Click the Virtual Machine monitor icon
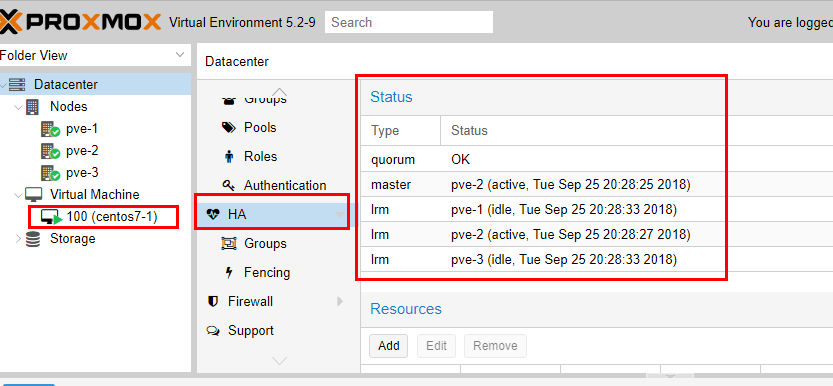The image size is (833, 386). (33, 194)
